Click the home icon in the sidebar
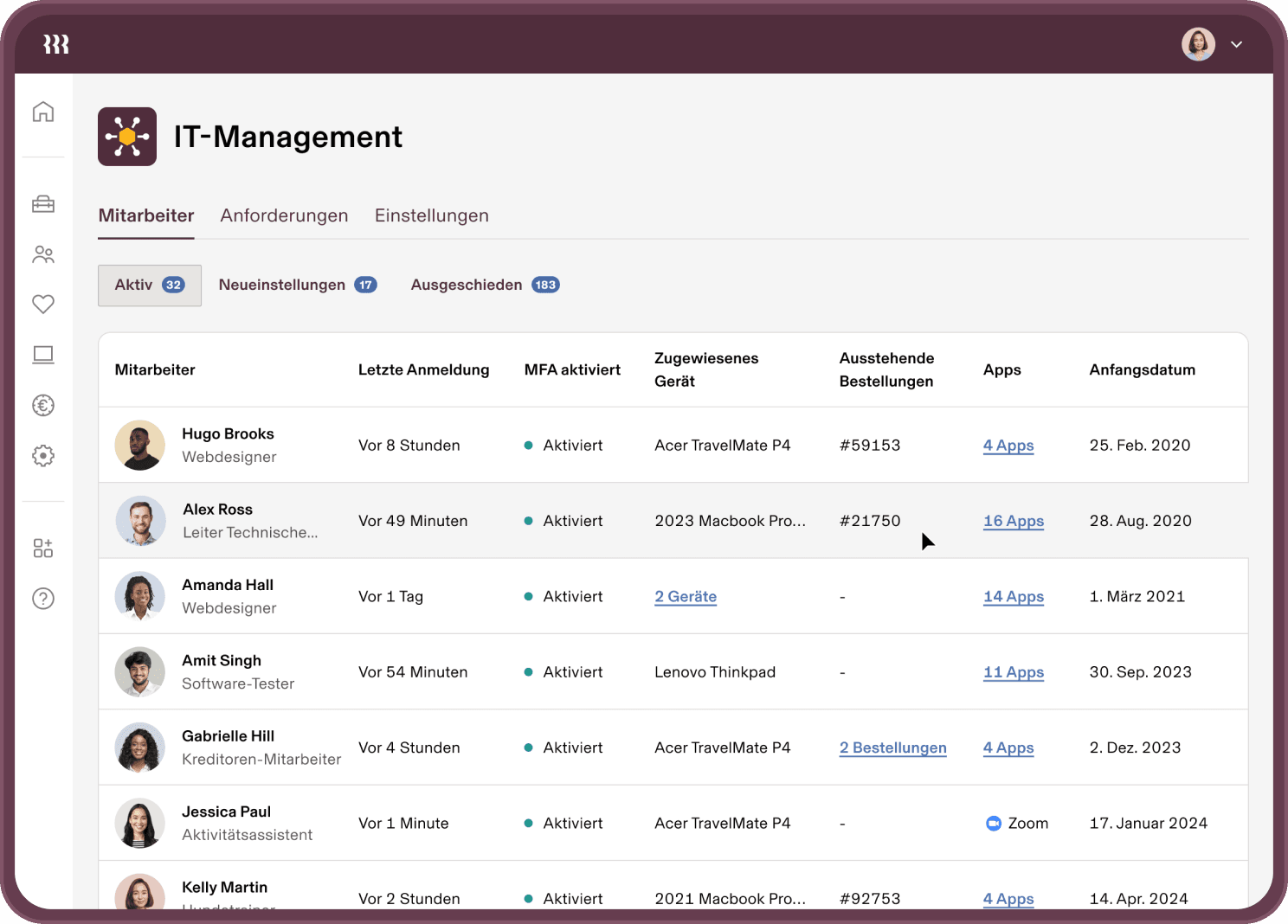Viewport: 1288px width, 924px height. tap(43, 112)
